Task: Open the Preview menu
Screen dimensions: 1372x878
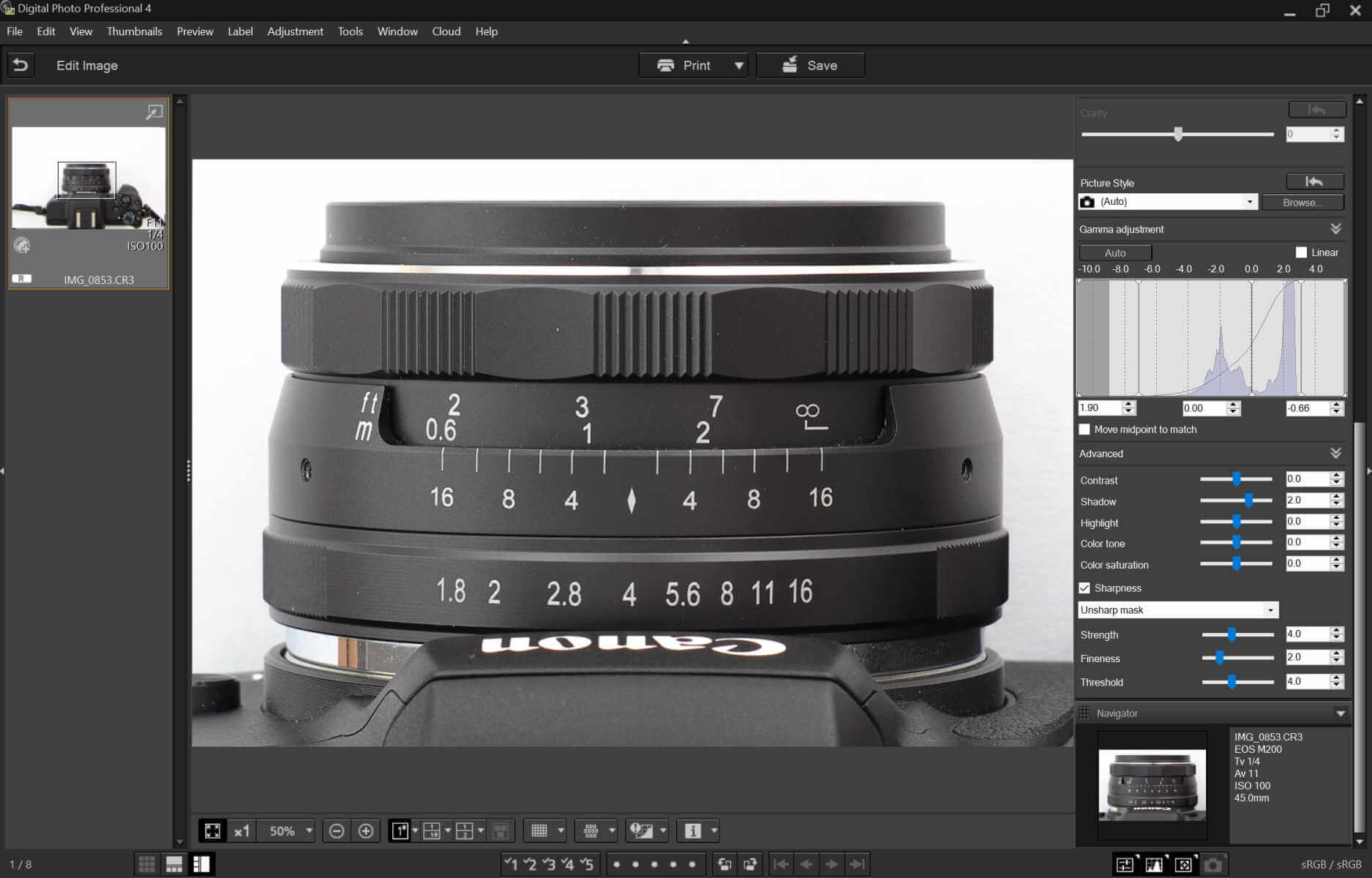Action: [195, 31]
